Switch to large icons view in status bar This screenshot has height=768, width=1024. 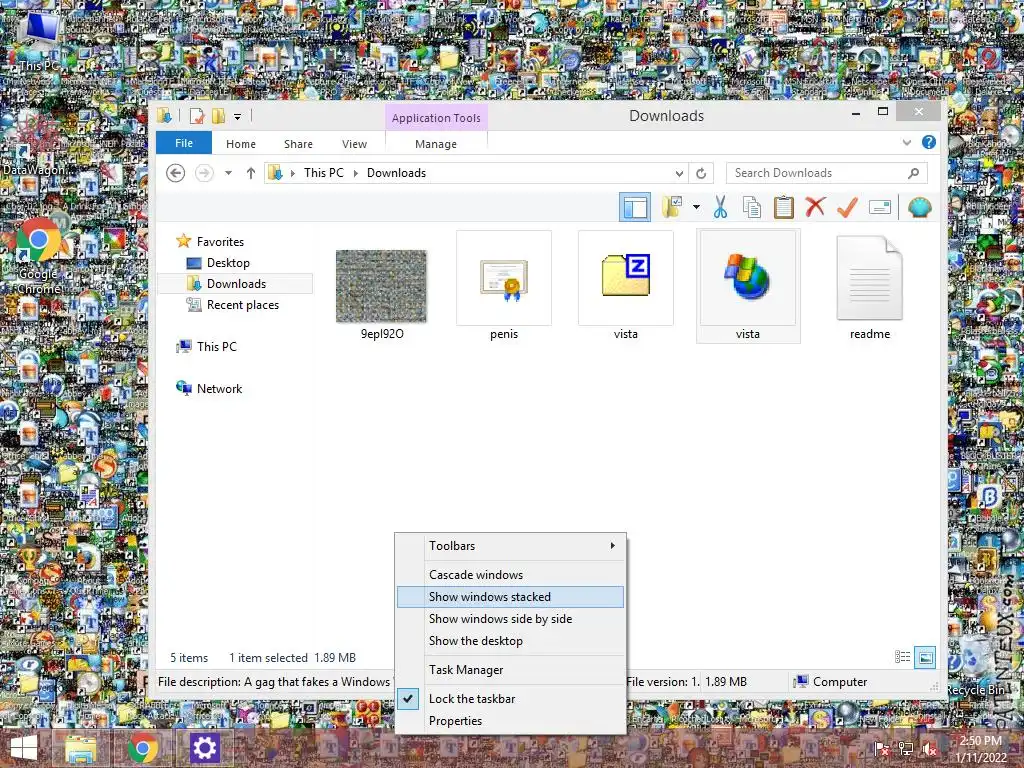point(925,657)
